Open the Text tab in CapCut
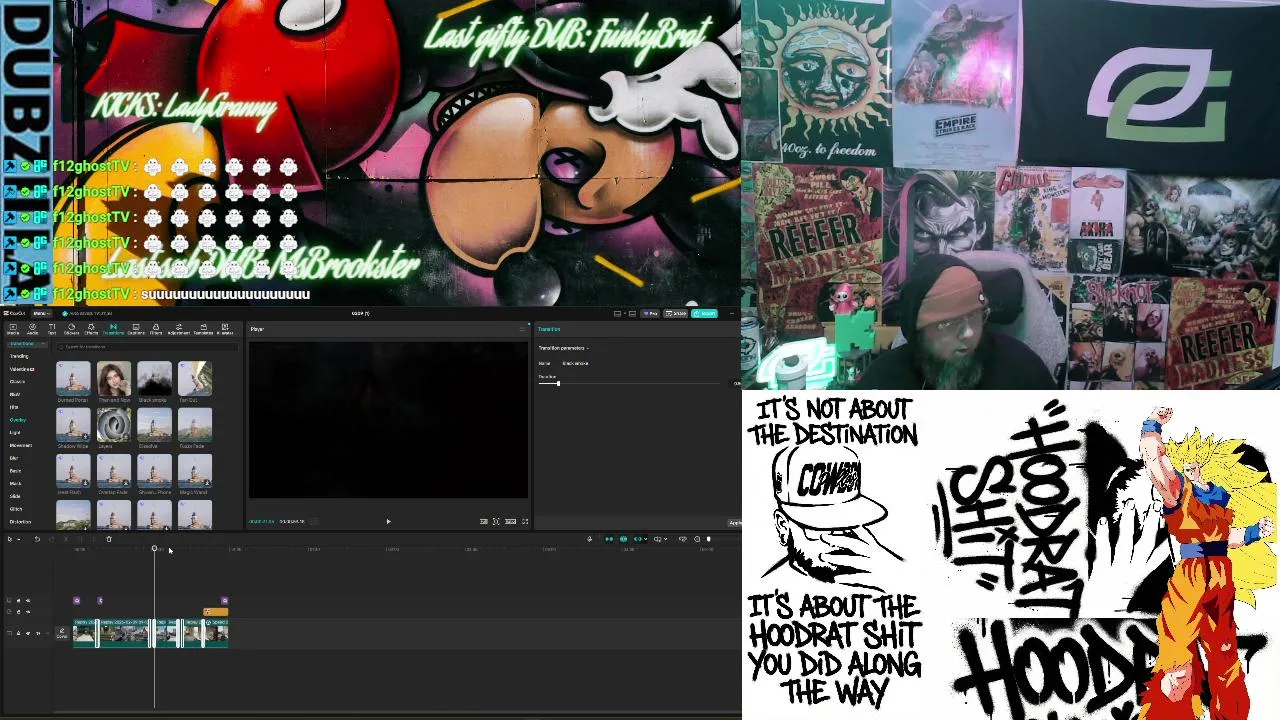Screen dimensions: 1280x720 click(52, 329)
